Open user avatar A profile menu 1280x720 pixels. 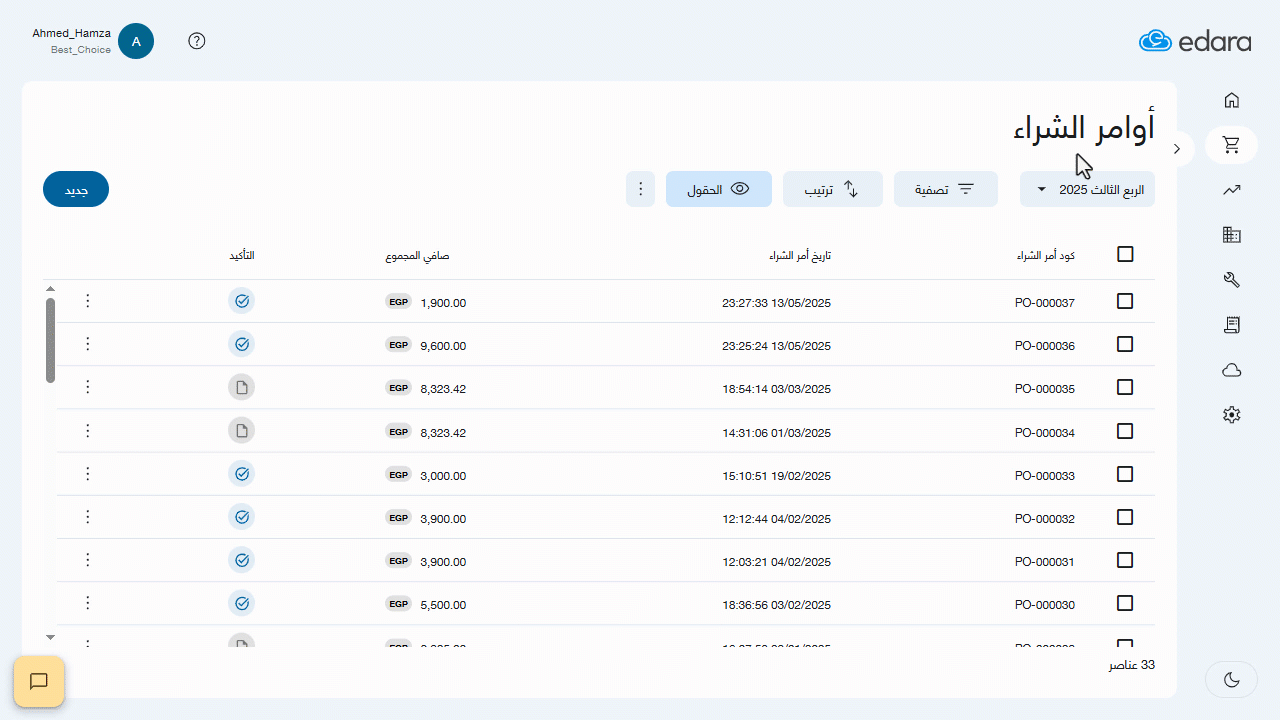pyautogui.click(x=136, y=41)
